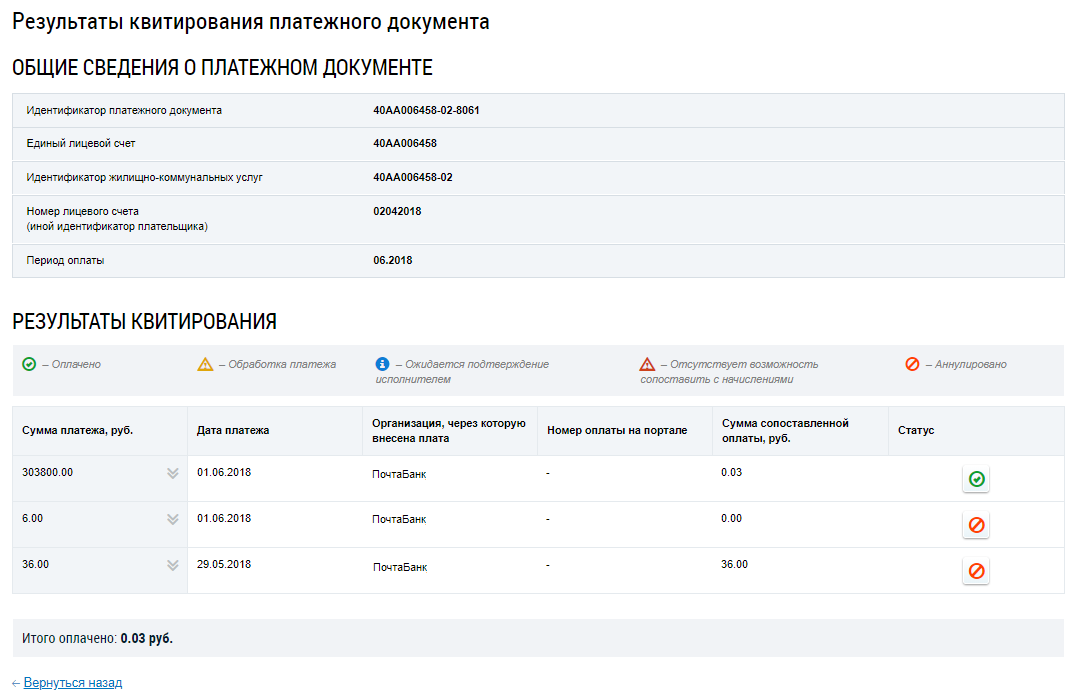Click the blue info 'Ожидается подтверждение' icon
The width and height of the screenshot is (1087, 695).
(x=382, y=364)
